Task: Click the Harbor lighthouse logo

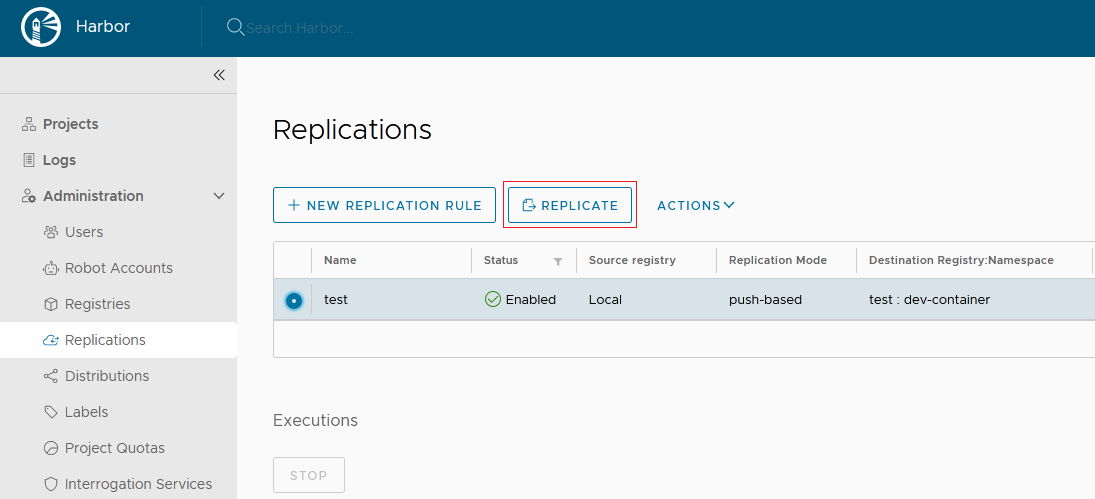Action: pyautogui.click(x=41, y=27)
